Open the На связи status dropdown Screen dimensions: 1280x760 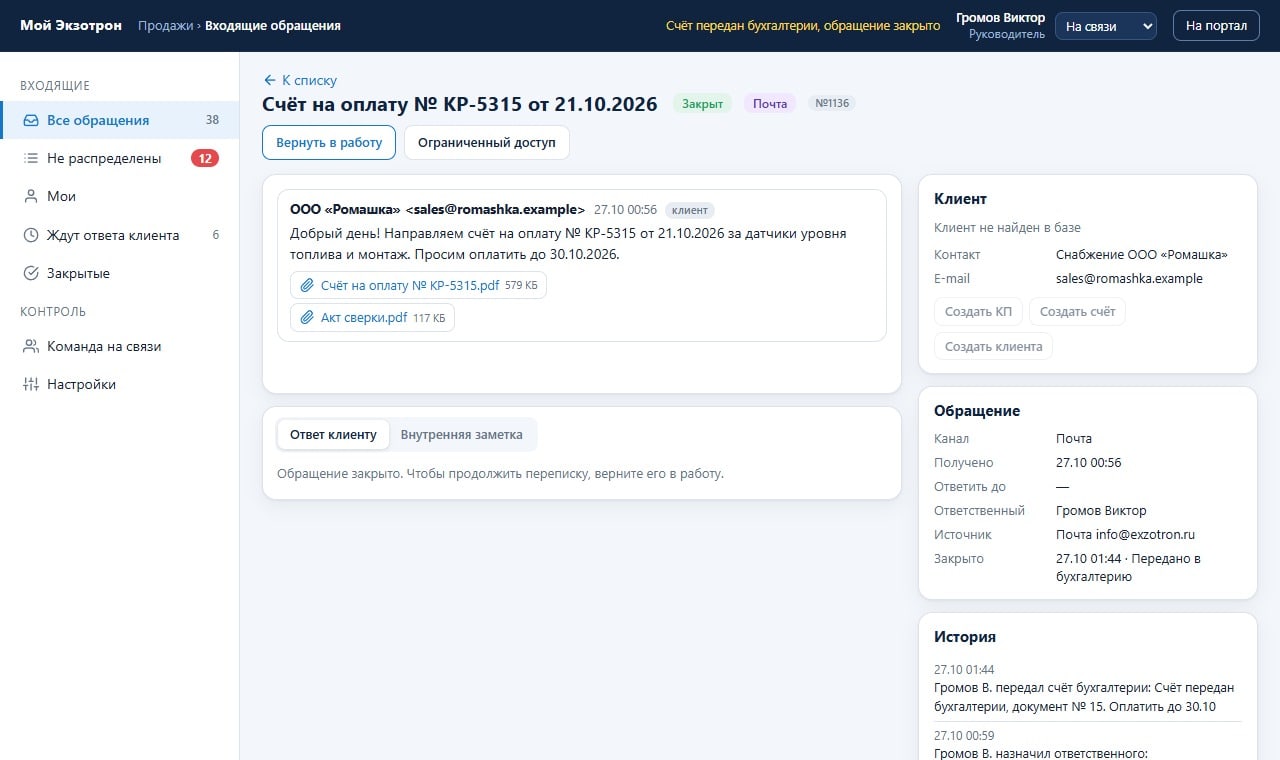coord(1106,26)
